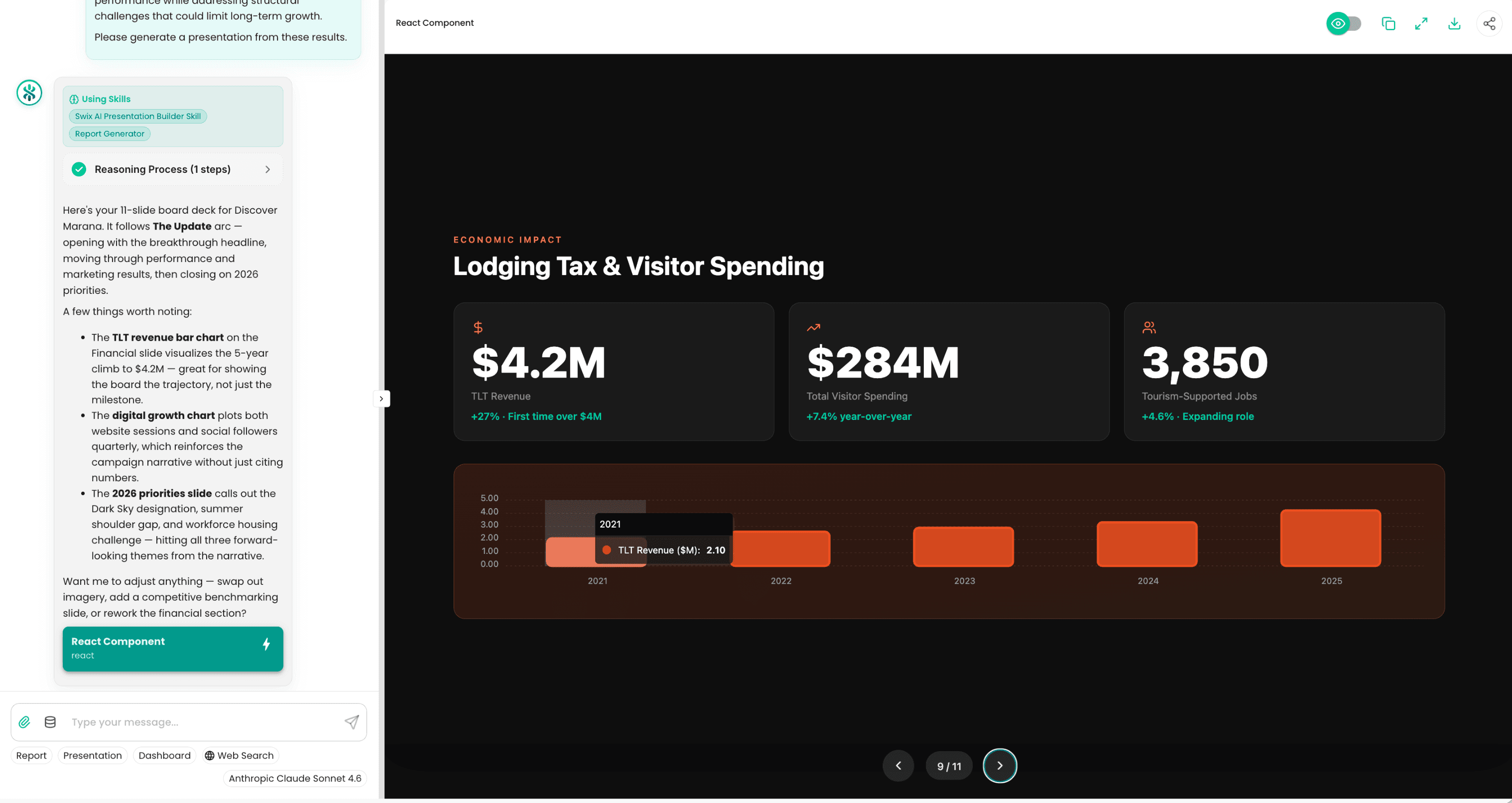Viewport: 1512px width, 803px height.
Task: Collapse the chat side panel
Action: tap(381, 399)
